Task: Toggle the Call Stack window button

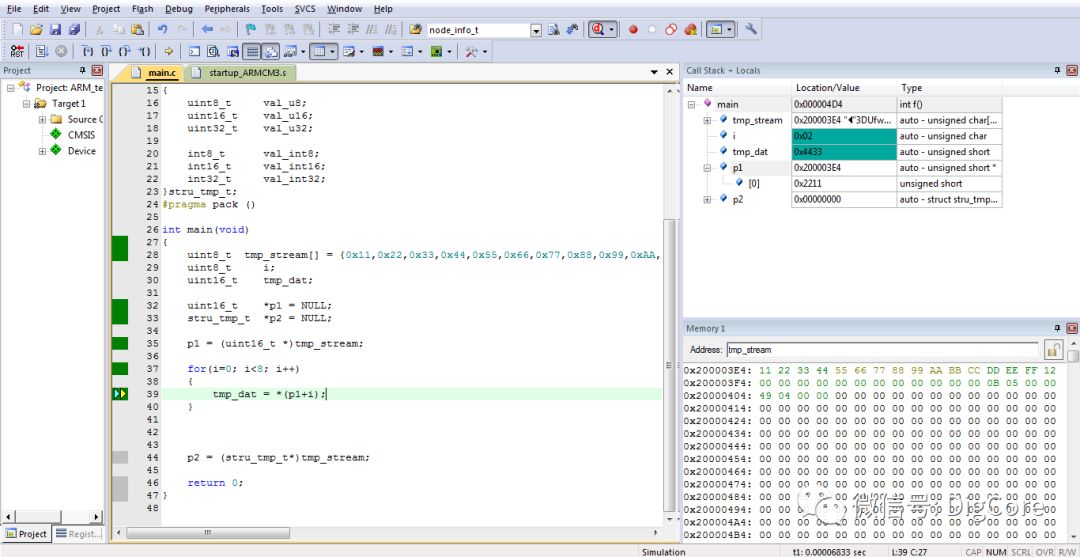Action: pyautogui.click(x=271, y=52)
